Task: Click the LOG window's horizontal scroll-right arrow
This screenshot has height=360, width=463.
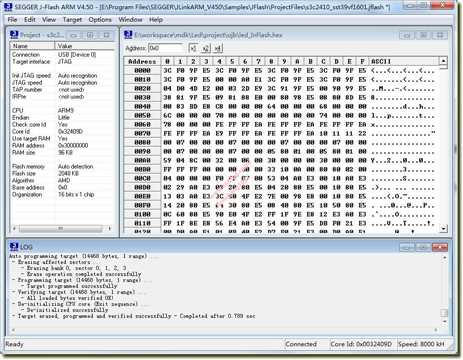Action: click(x=436, y=330)
